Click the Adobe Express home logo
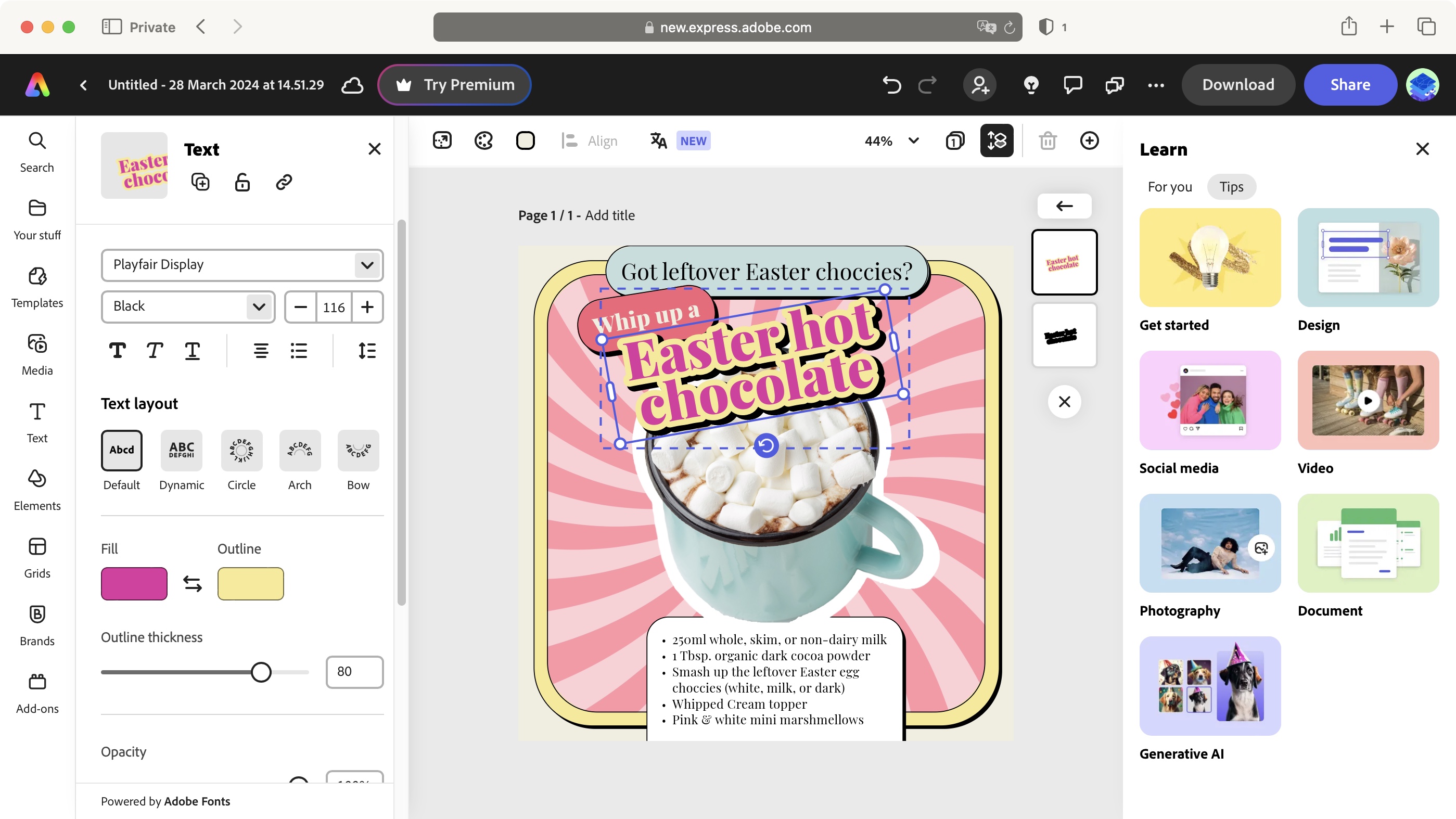This screenshot has width=1456, height=819. (37, 85)
